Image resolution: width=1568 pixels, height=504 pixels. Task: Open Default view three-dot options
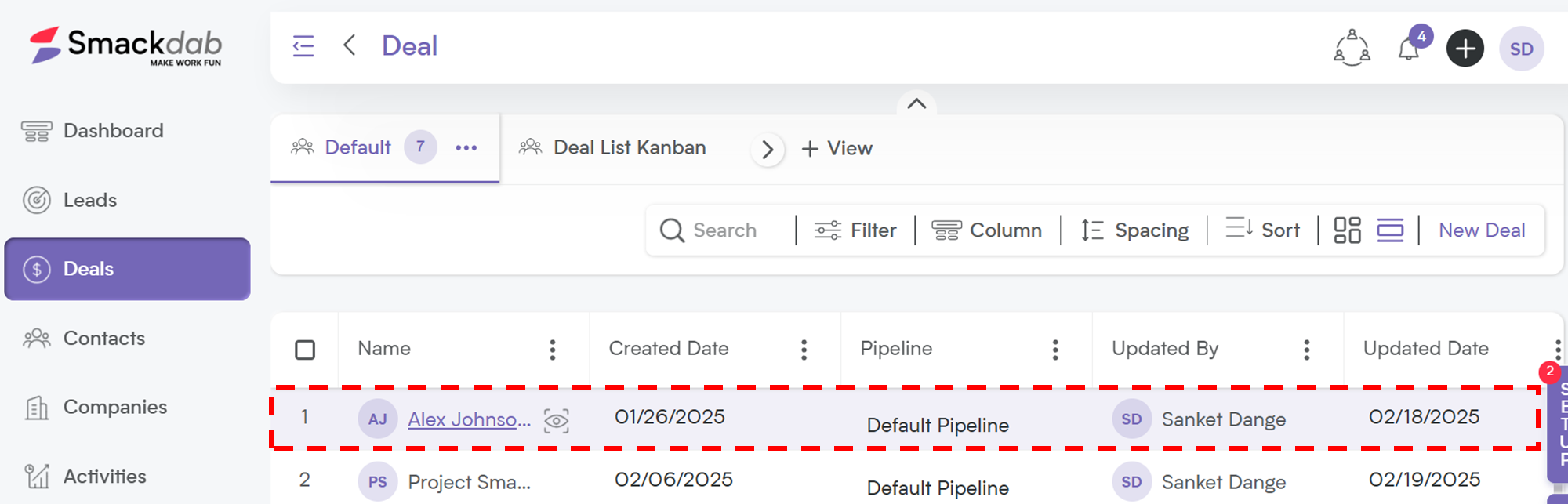[466, 147]
